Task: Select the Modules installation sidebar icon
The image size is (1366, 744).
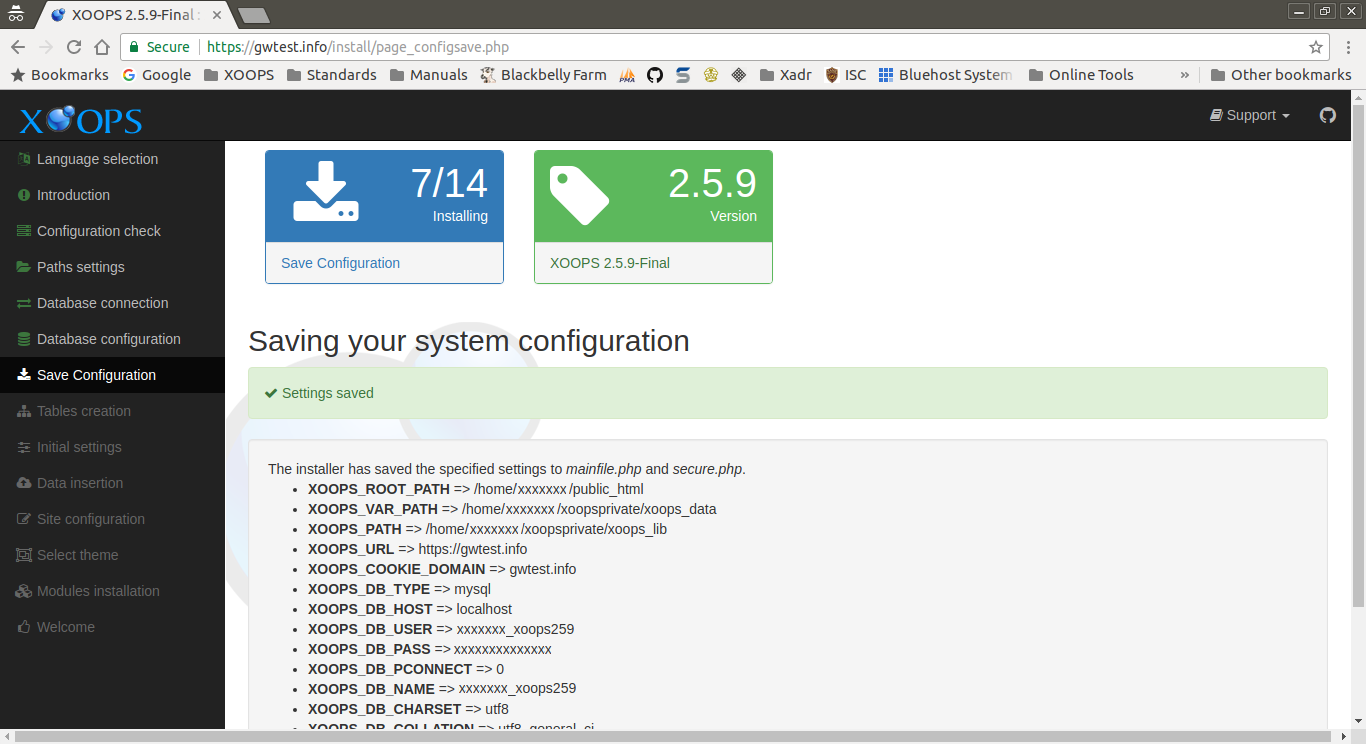Action: pos(22,591)
